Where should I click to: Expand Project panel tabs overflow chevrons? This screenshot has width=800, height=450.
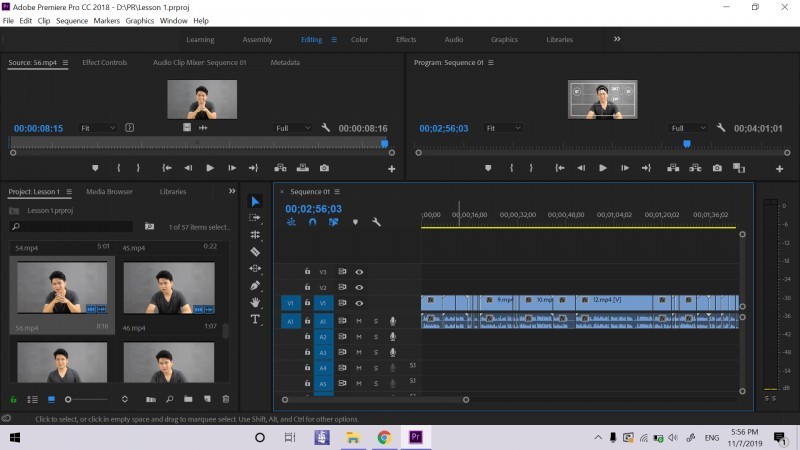[232, 191]
